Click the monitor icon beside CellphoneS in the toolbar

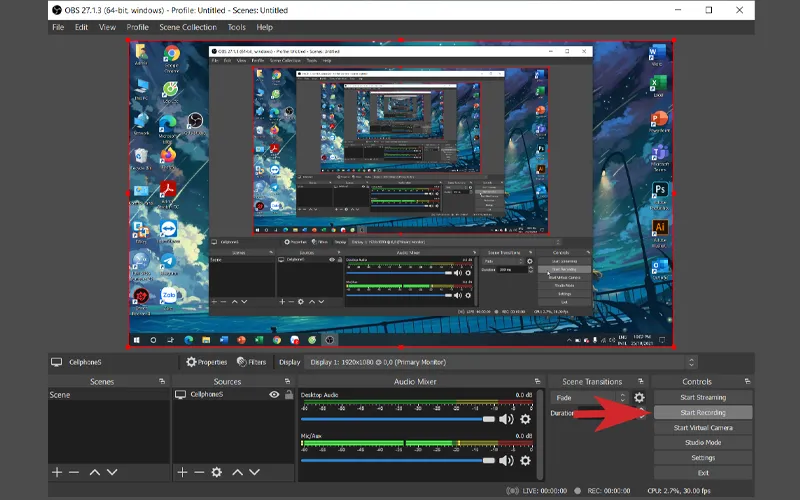[57, 362]
